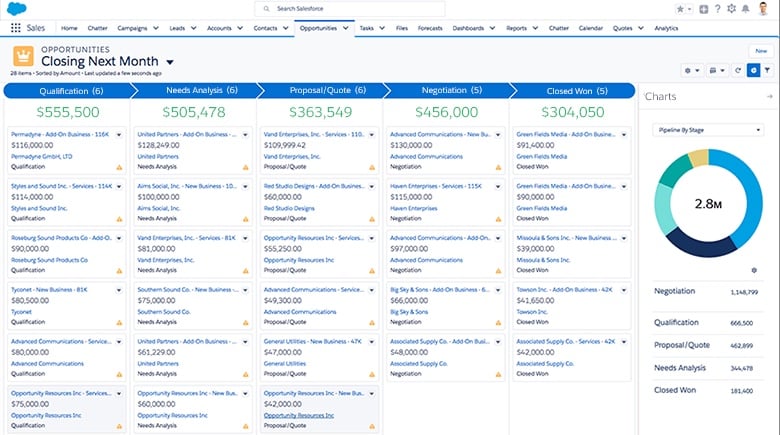This screenshot has height=435, width=780.
Task: Click the yellow donut chart segment
Action: [x=698, y=158]
